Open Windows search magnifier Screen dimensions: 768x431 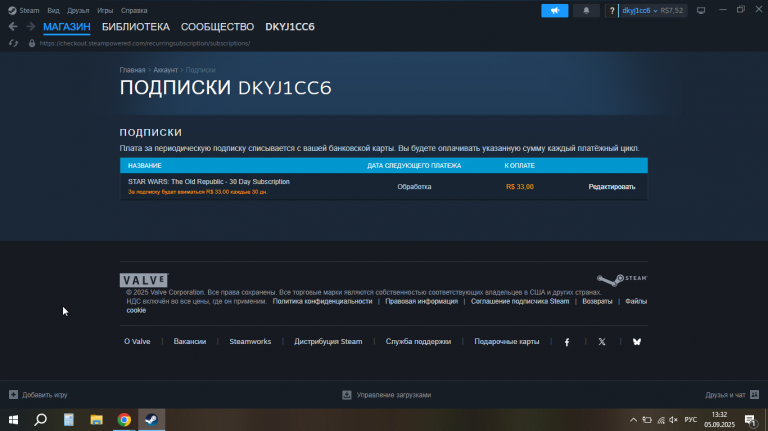tap(41, 420)
